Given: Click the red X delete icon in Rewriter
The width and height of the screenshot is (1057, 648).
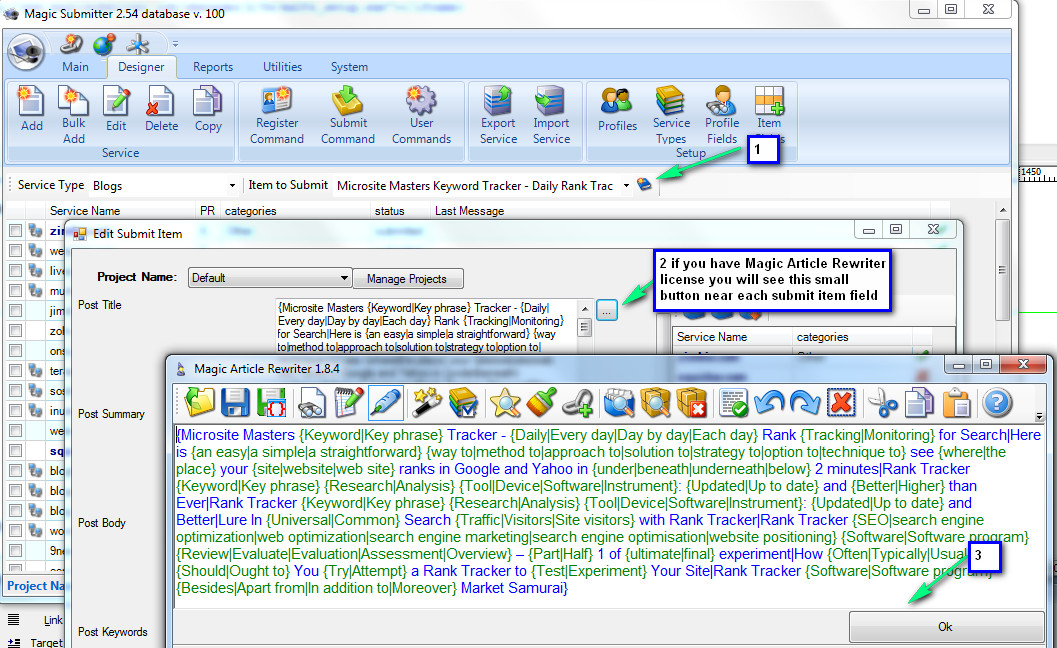Looking at the screenshot, I should click(x=841, y=403).
